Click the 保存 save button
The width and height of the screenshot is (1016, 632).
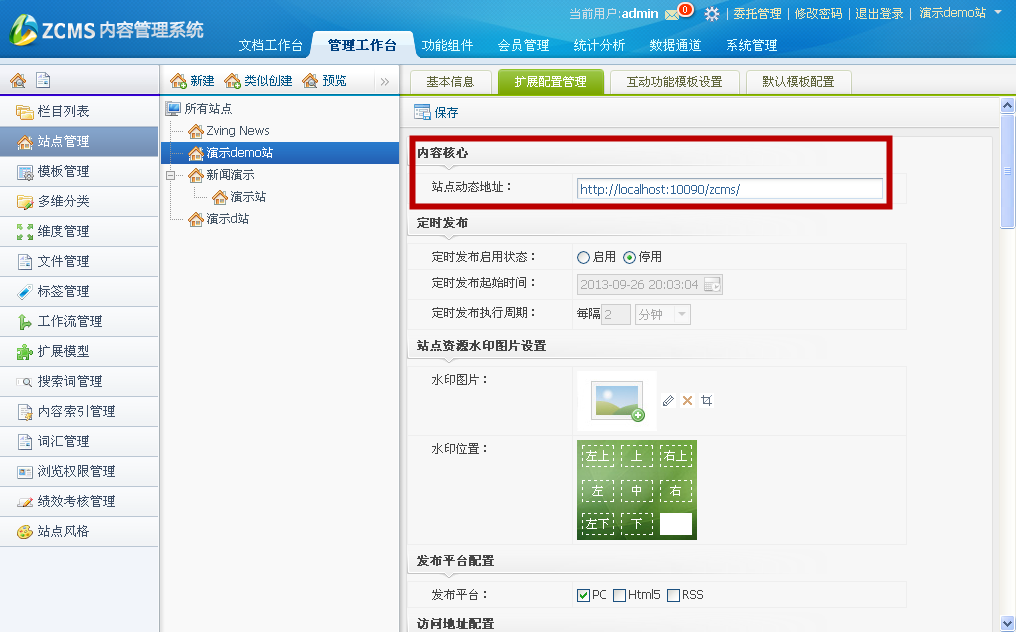click(x=437, y=113)
